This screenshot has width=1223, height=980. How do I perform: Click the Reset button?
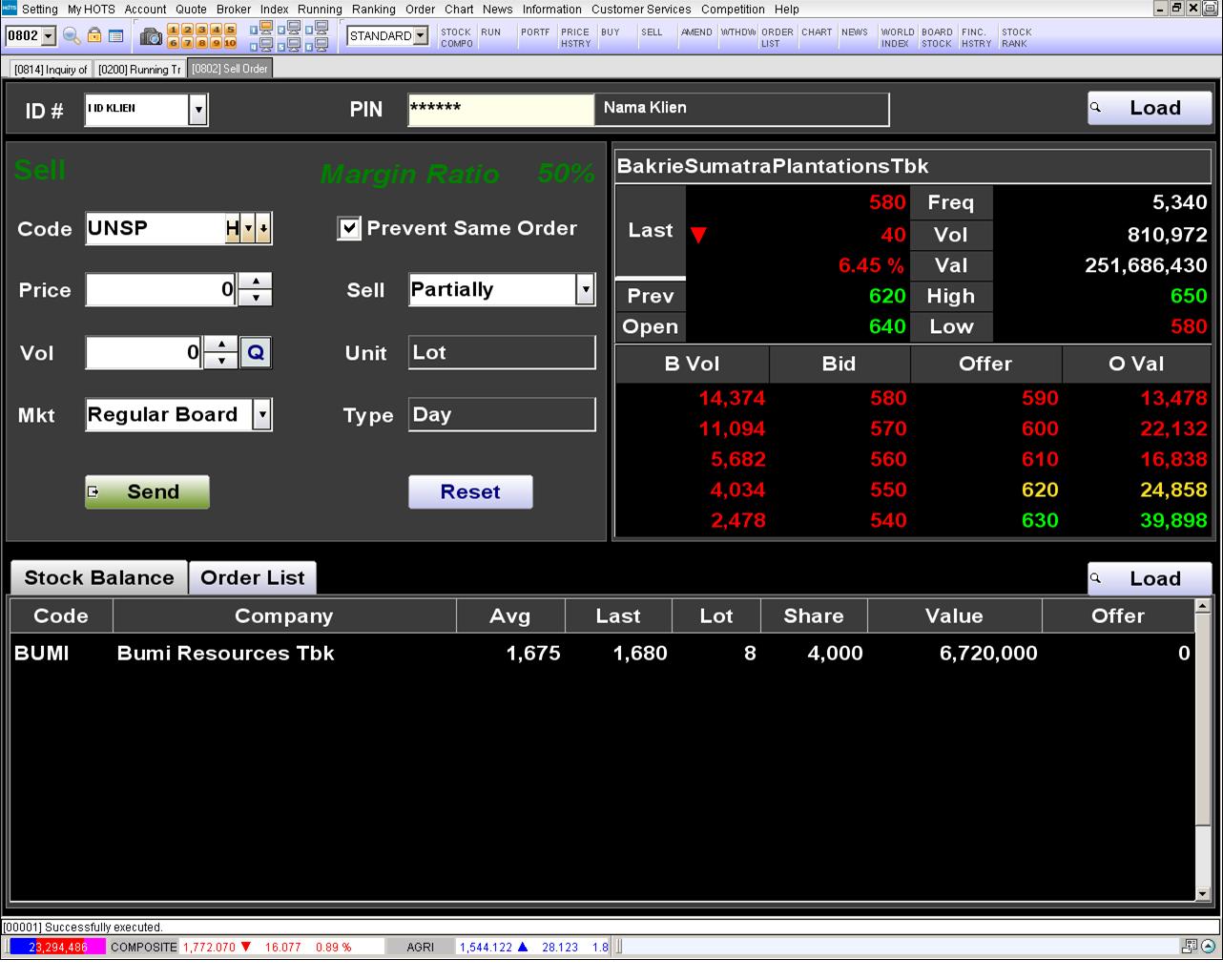pyautogui.click(x=470, y=491)
